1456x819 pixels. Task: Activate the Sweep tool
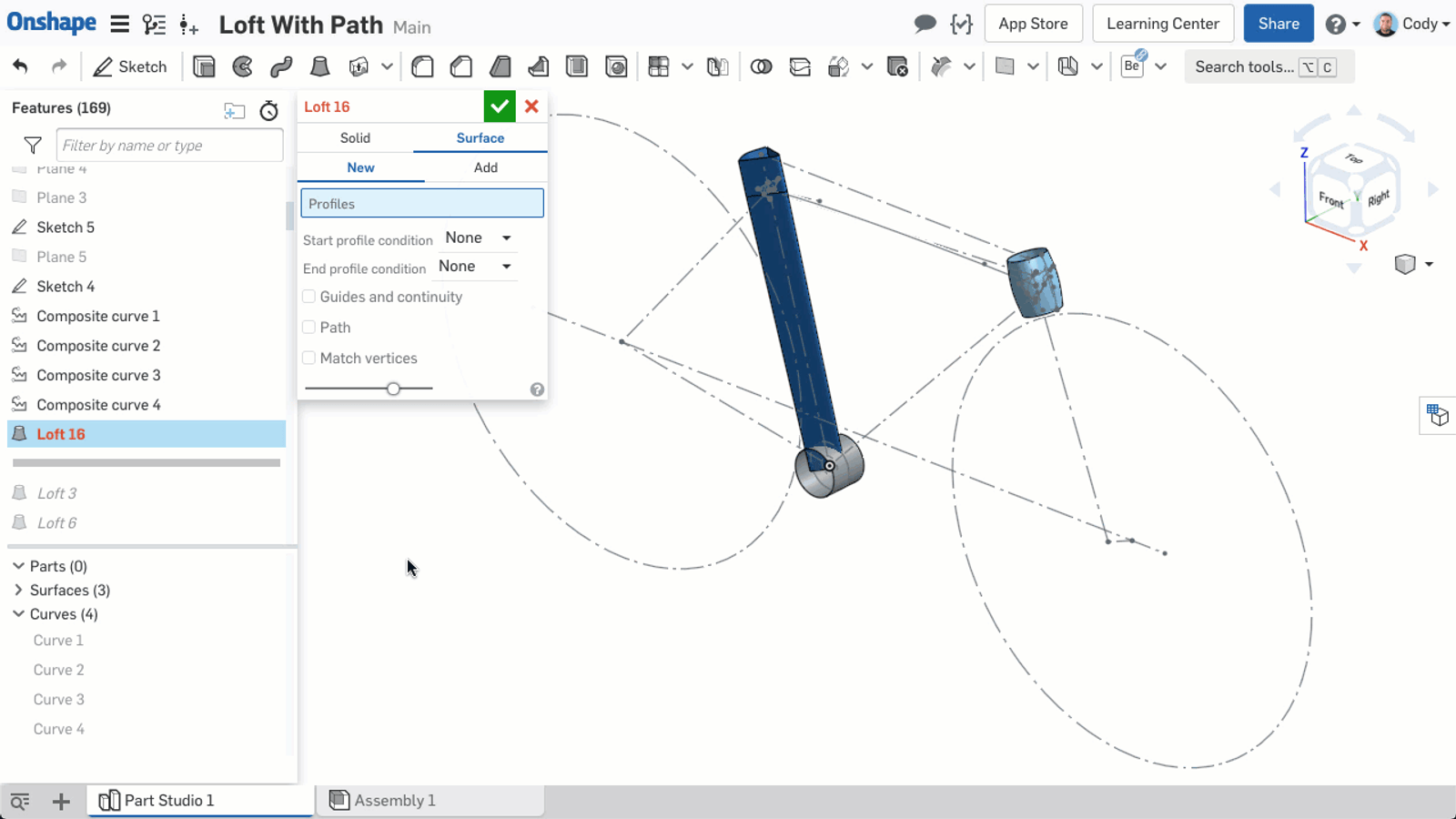(280, 66)
